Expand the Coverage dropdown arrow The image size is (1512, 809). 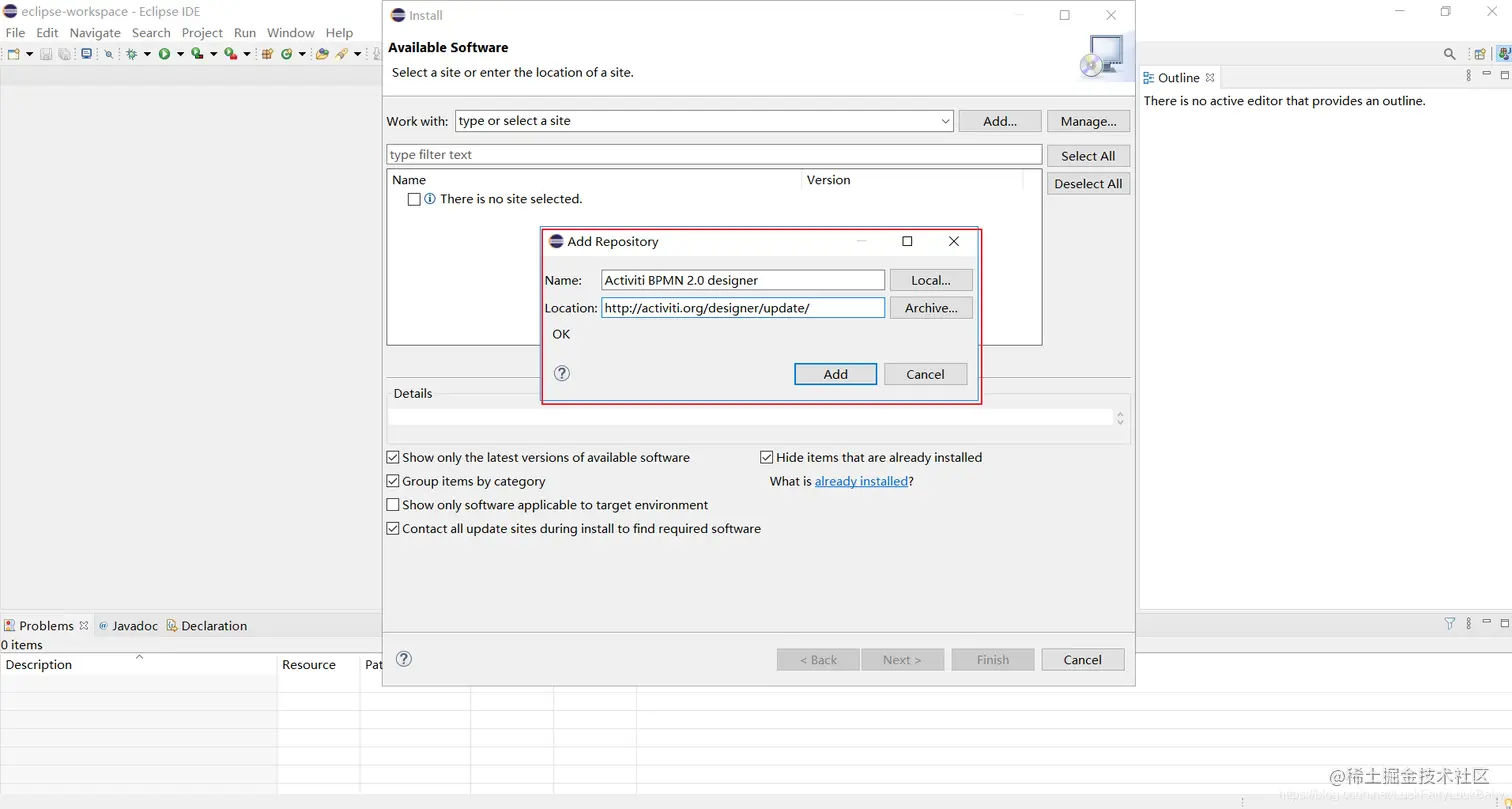coord(213,54)
